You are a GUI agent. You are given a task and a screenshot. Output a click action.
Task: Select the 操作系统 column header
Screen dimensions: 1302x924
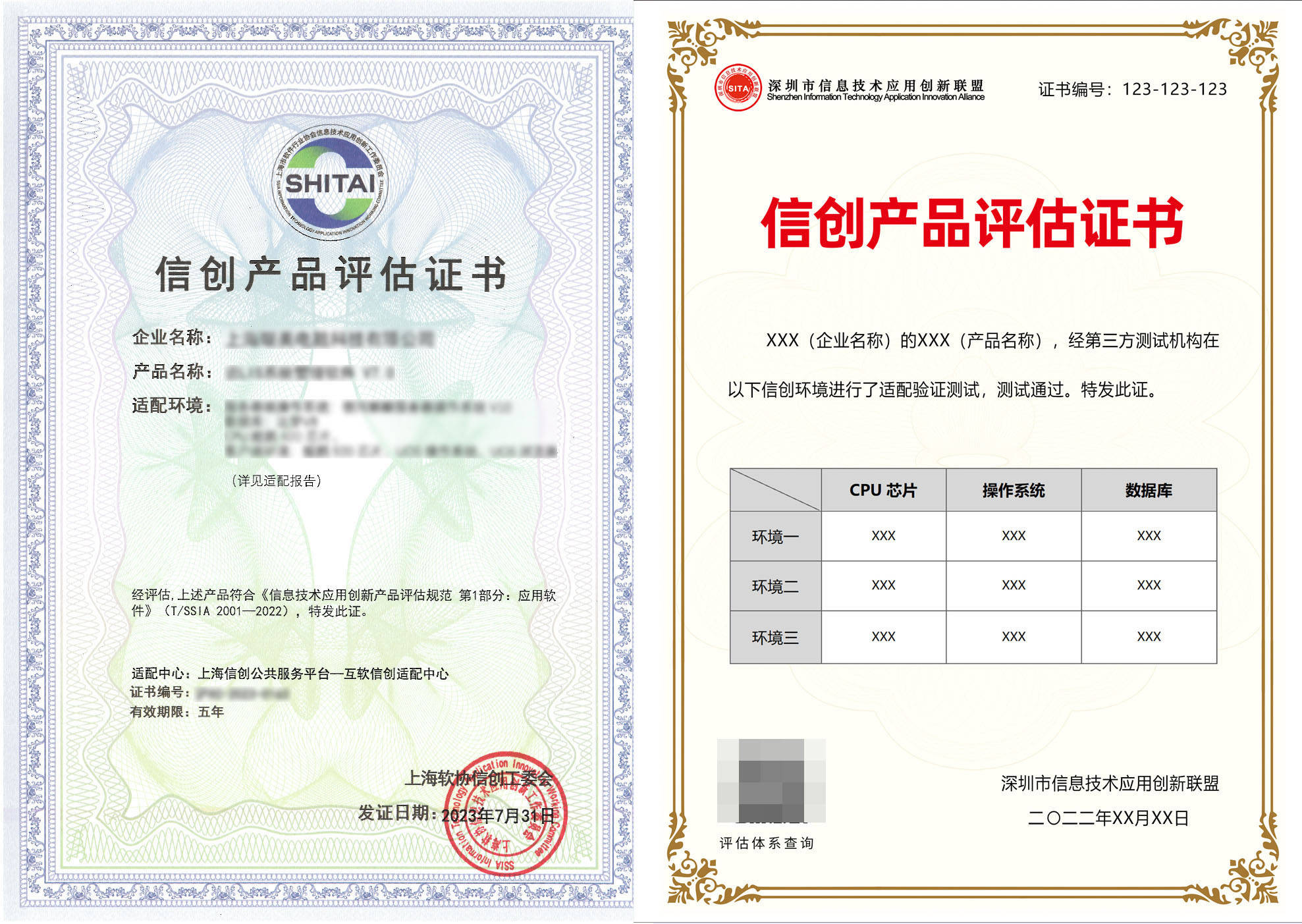tap(1013, 490)
